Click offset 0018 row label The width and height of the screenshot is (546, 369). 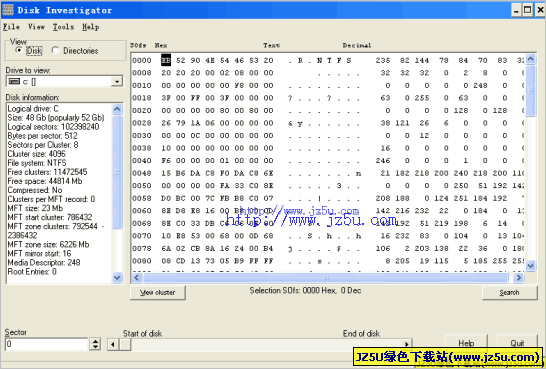click(x=142, y=98)
